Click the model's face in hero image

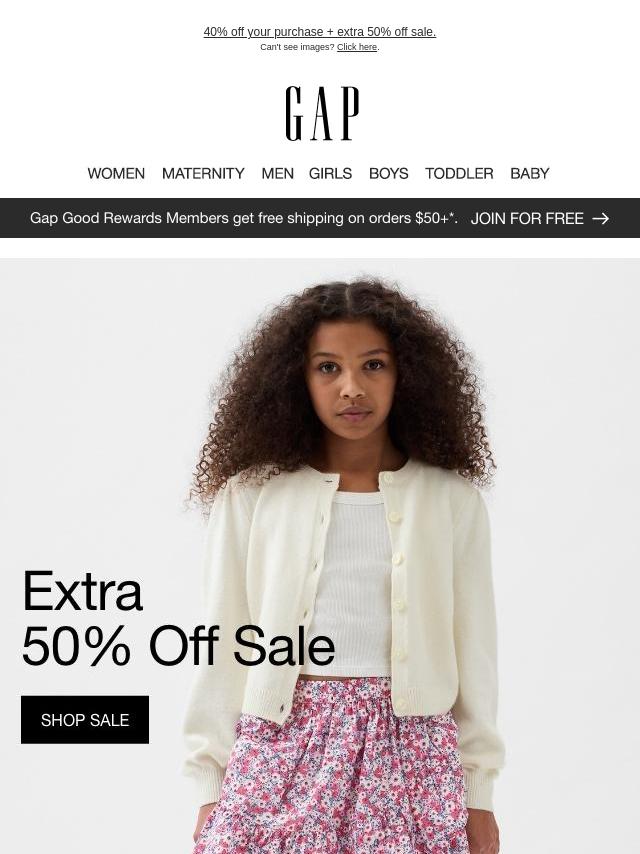tap(351, 381)
